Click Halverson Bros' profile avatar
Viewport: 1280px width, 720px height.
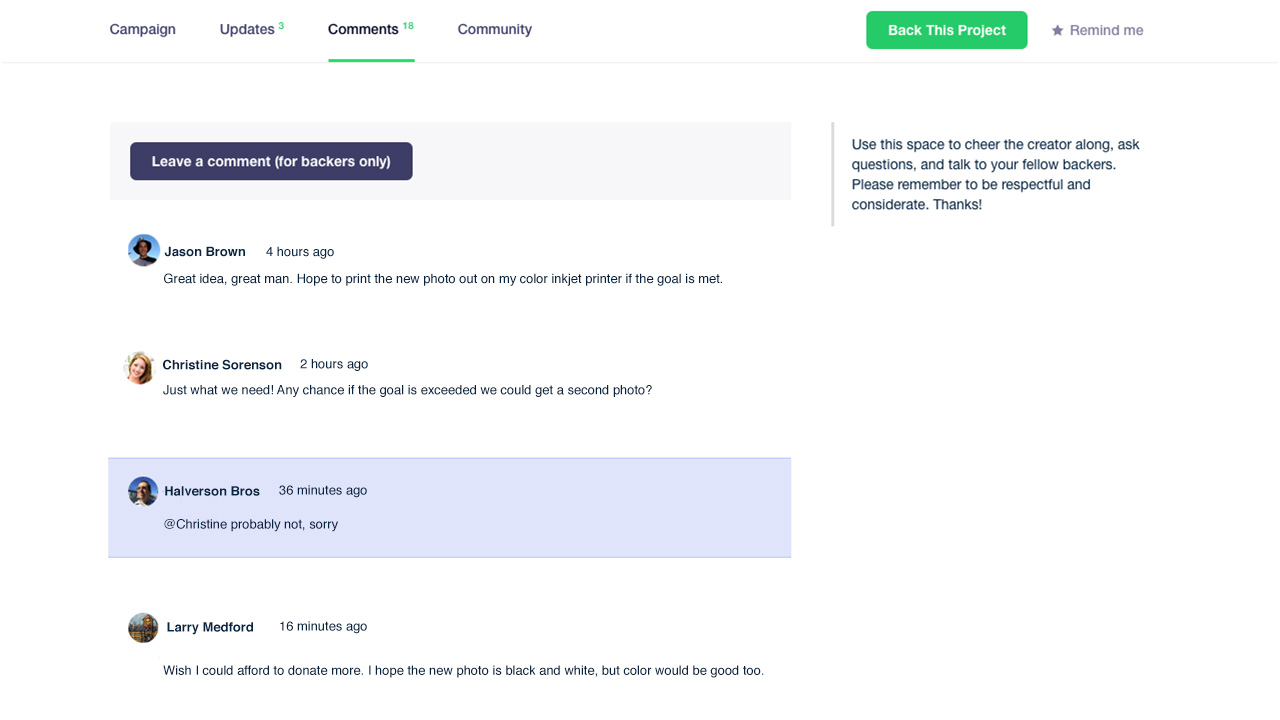click(x=143, y=491)
